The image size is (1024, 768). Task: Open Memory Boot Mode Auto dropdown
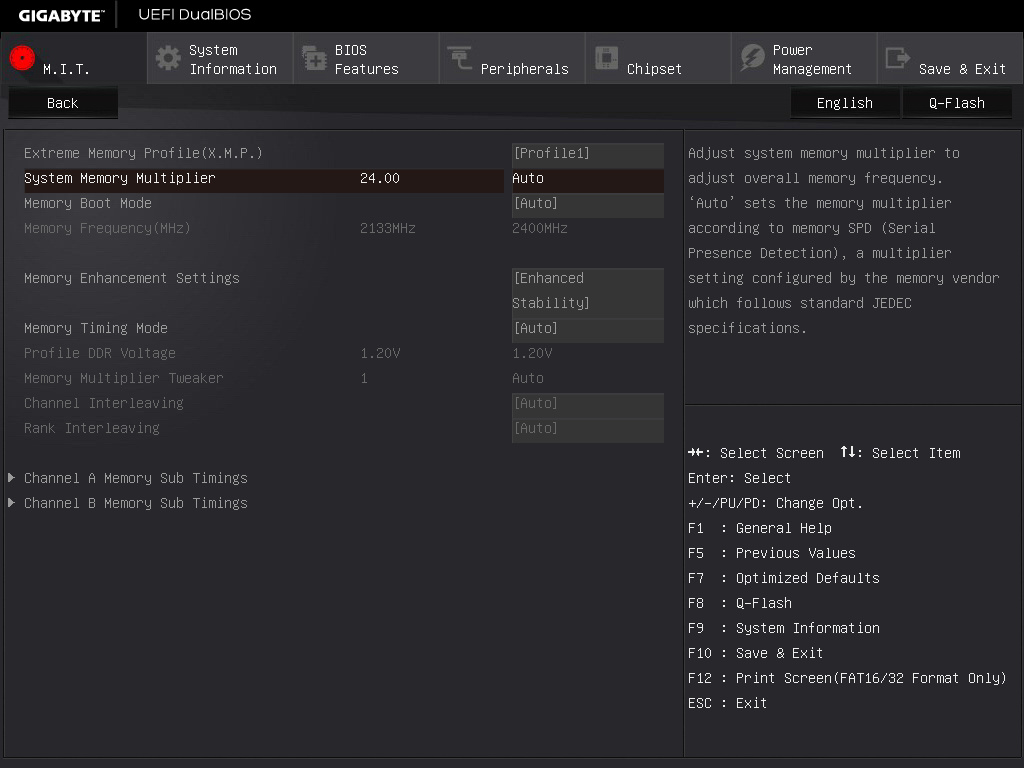588,204
